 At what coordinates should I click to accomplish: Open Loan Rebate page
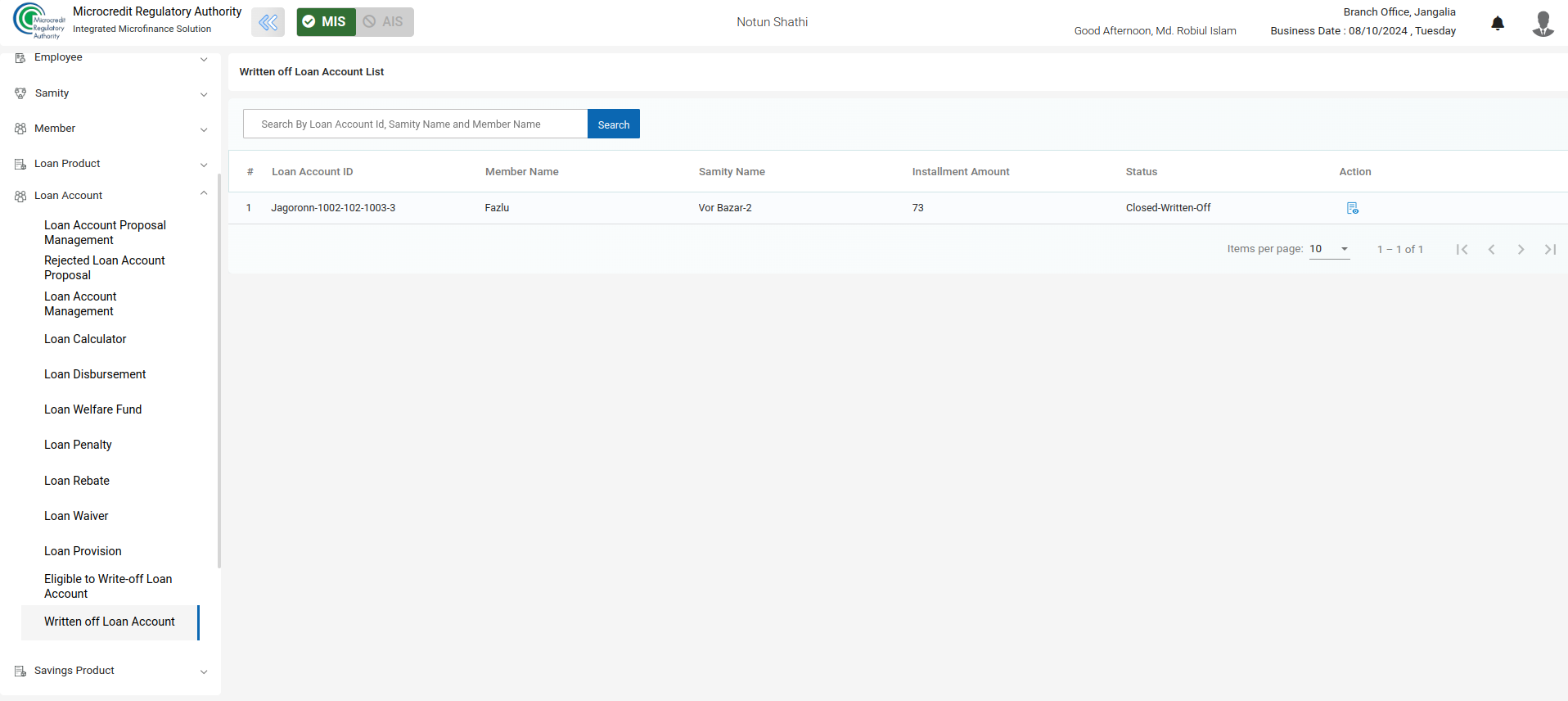(x=77, y=481)
